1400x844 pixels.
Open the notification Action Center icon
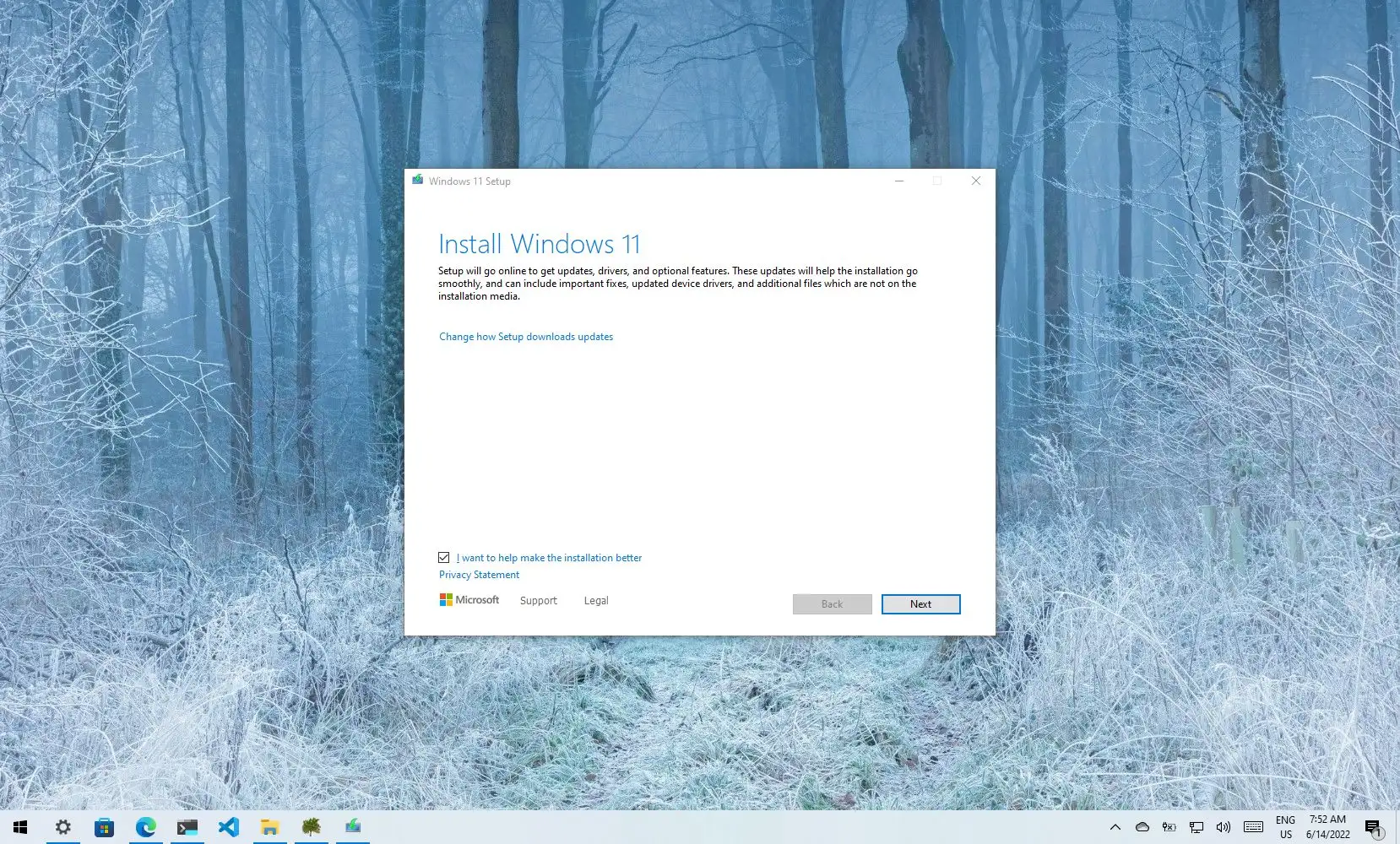(1375, 827)
